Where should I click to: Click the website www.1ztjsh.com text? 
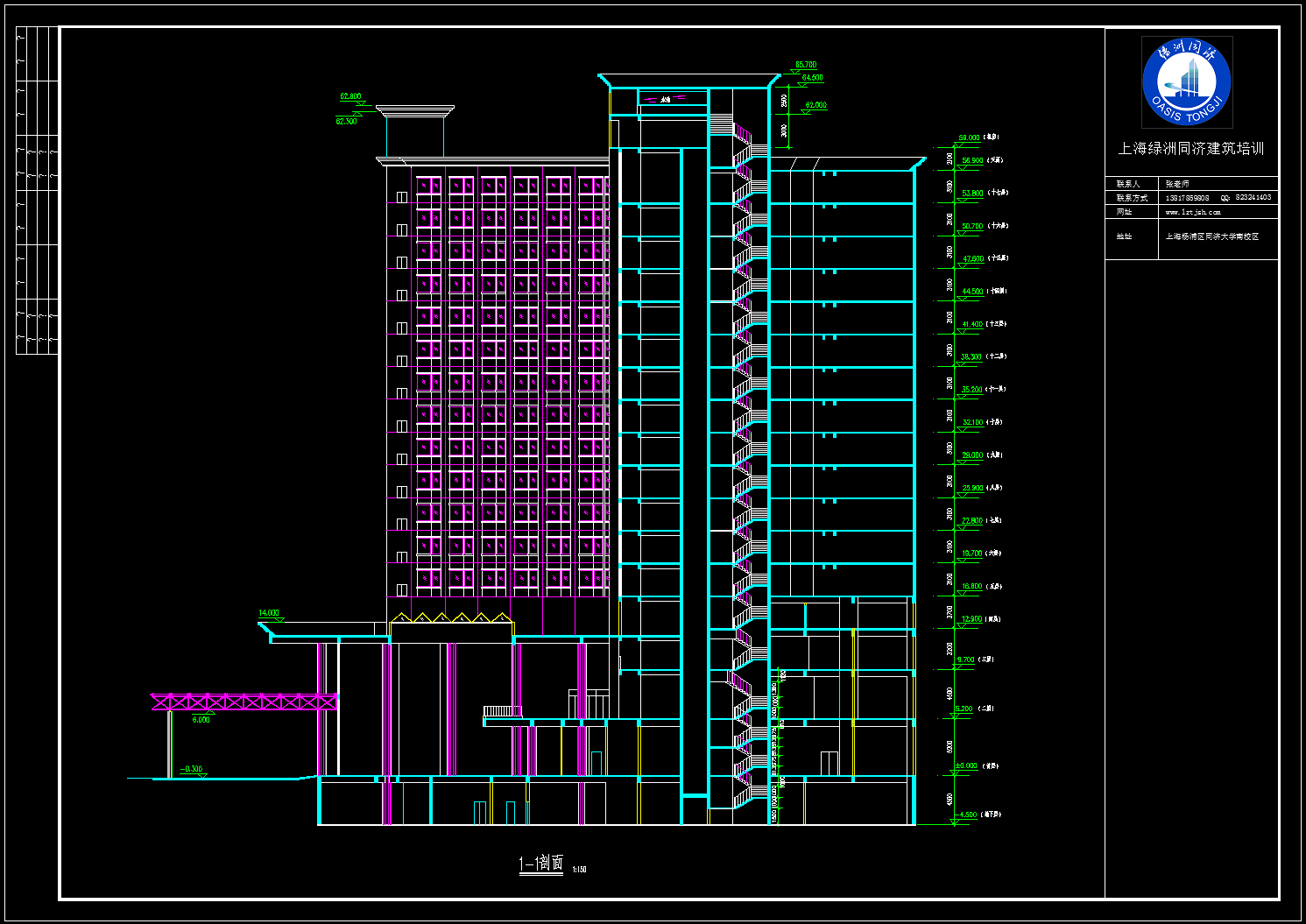(x=1192, y=212)
